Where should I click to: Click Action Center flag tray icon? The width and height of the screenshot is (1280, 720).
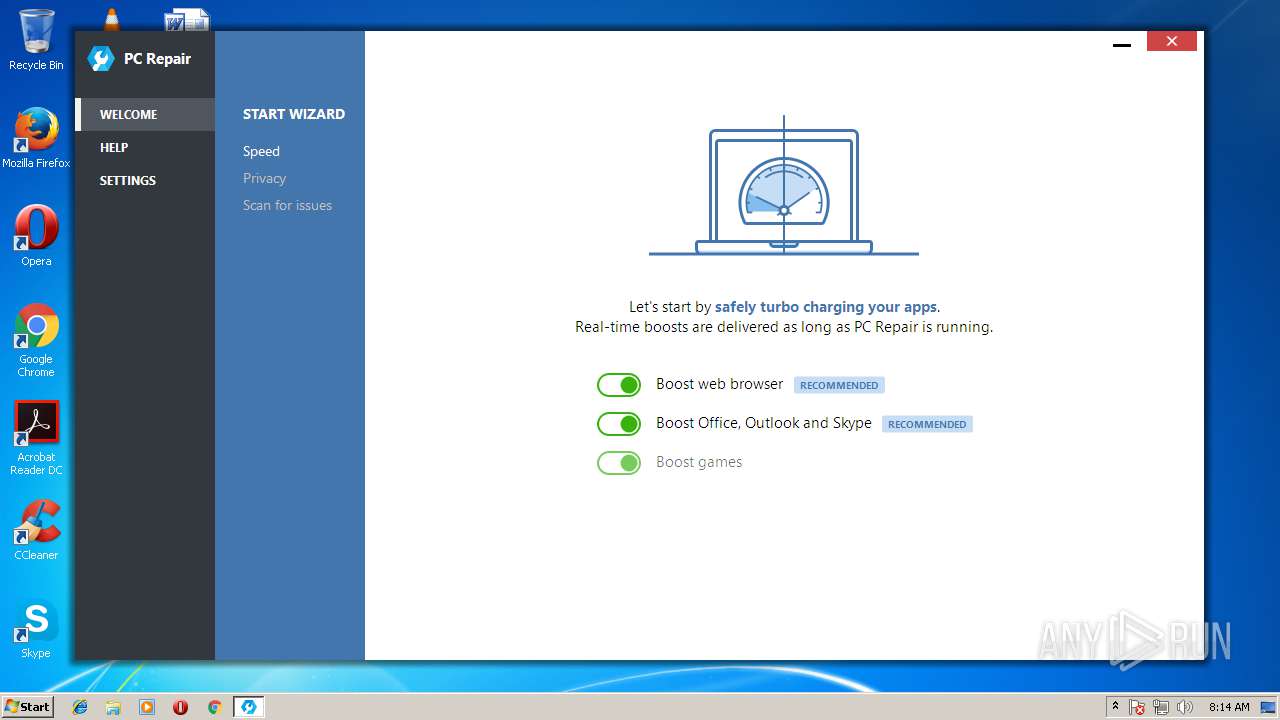click(x=1137, y=707)
